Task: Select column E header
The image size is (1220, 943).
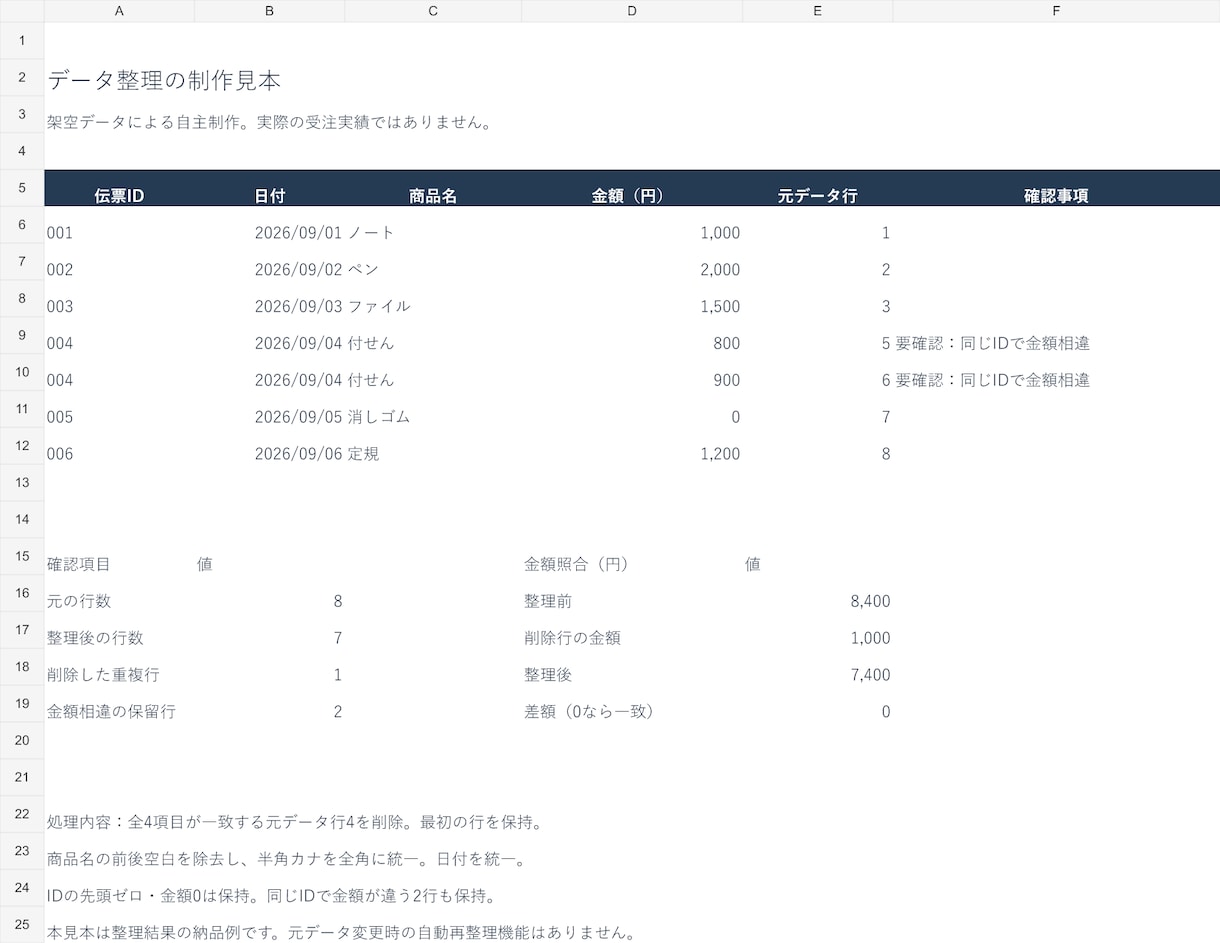Action: (x=817, y=11)
